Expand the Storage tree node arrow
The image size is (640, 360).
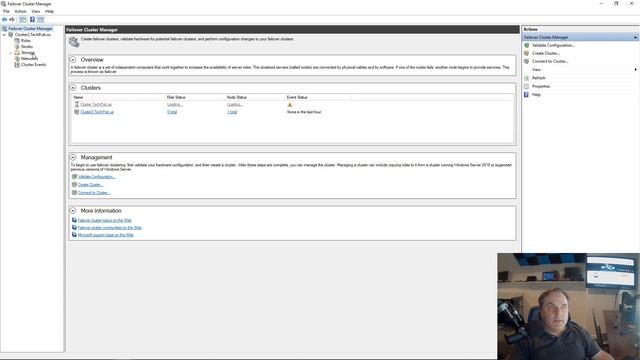coord(11,53)
